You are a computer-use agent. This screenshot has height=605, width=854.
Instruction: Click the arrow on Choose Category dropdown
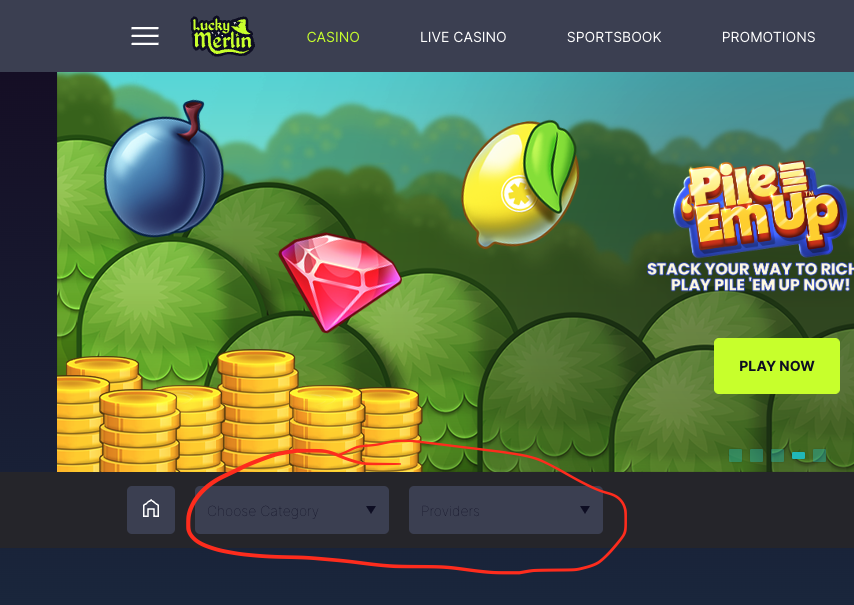click(x=371, y=510)
